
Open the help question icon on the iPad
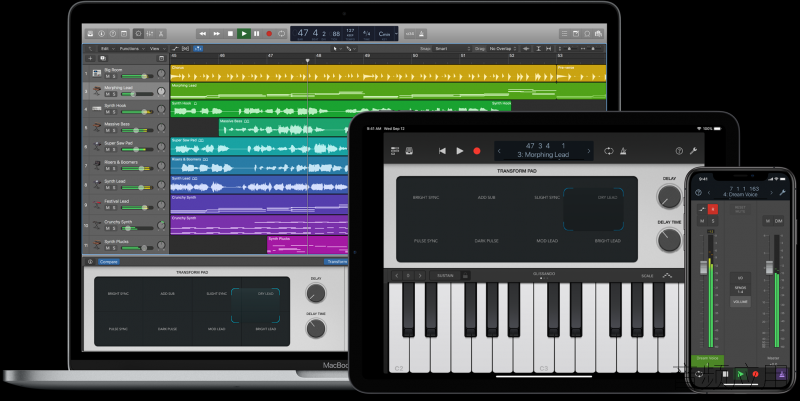[679, 151]
